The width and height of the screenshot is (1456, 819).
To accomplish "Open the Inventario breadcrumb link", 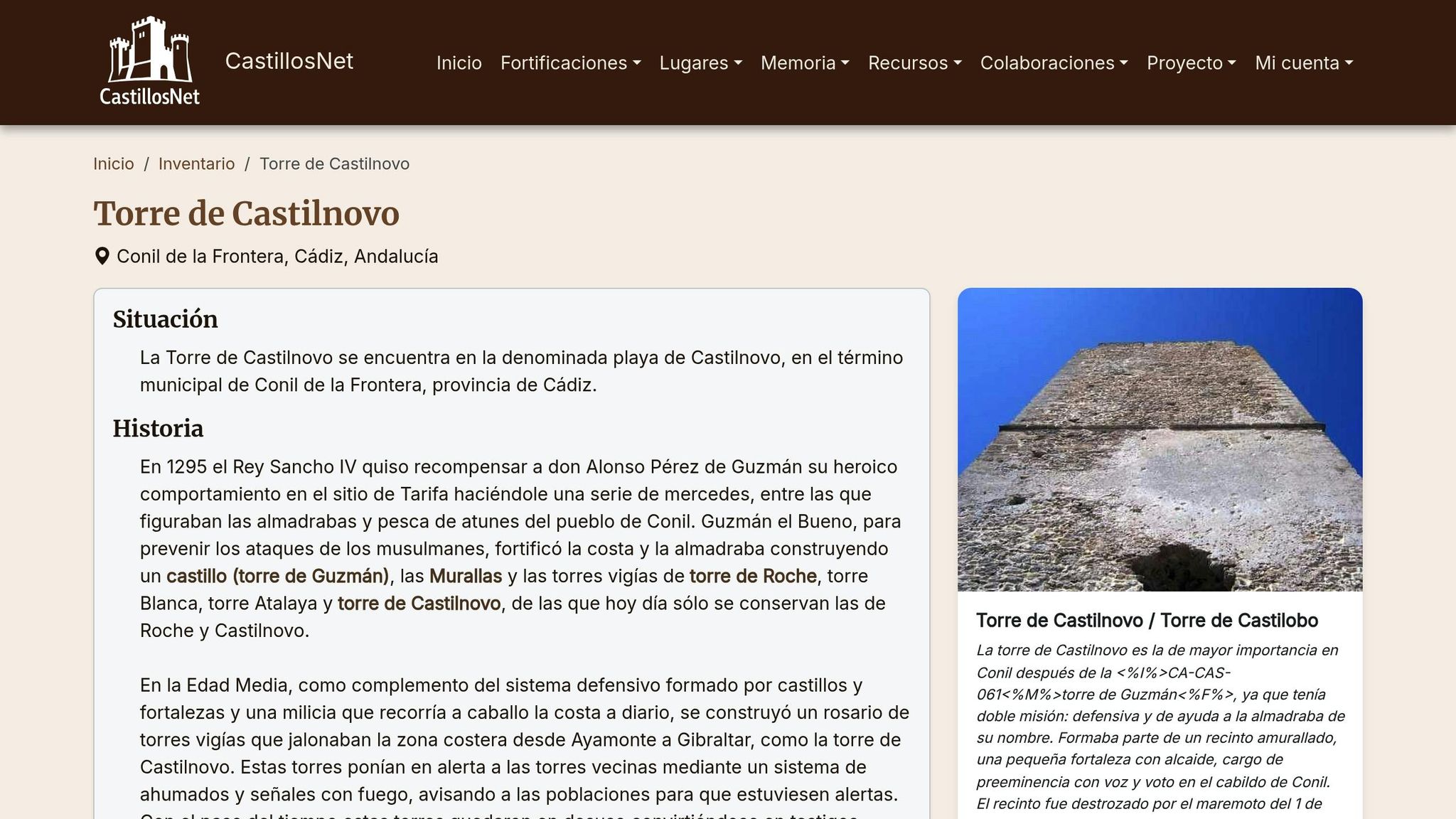I will tap(196, 164).
